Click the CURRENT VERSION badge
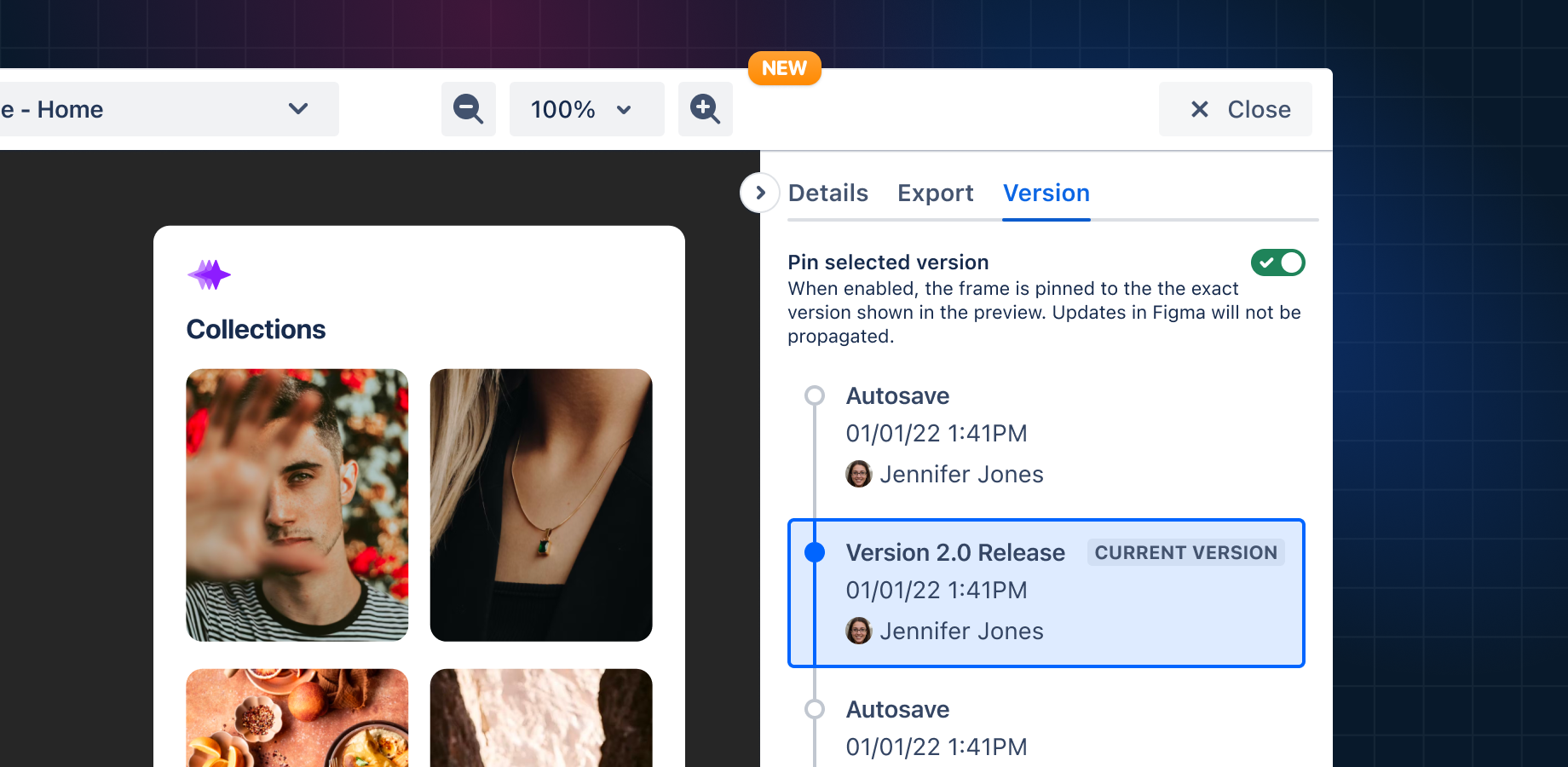This screenshot has height=767, width=1568. tap(1185, 552)
